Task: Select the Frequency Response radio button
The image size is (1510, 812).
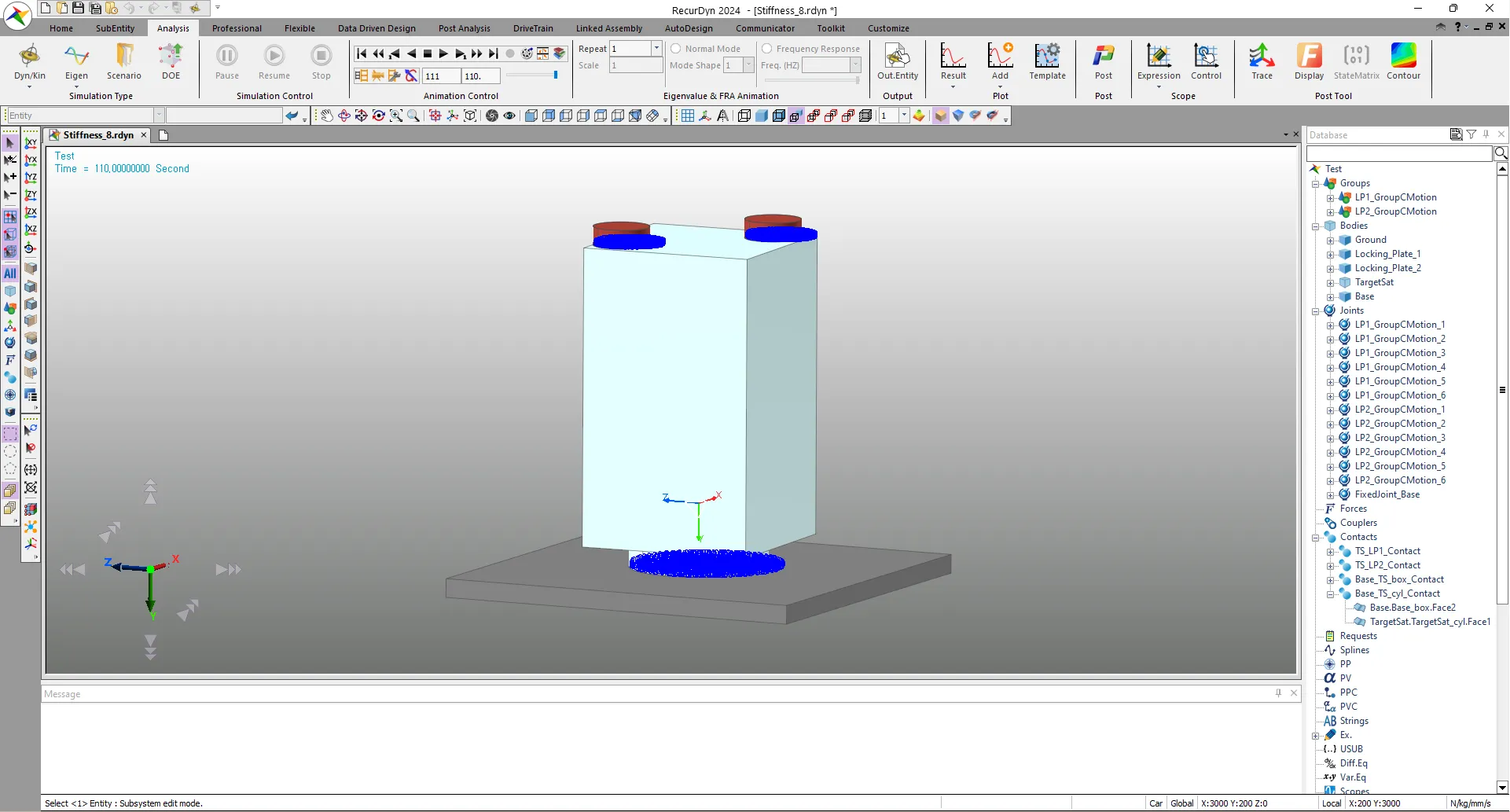Action: pos(767,49)
